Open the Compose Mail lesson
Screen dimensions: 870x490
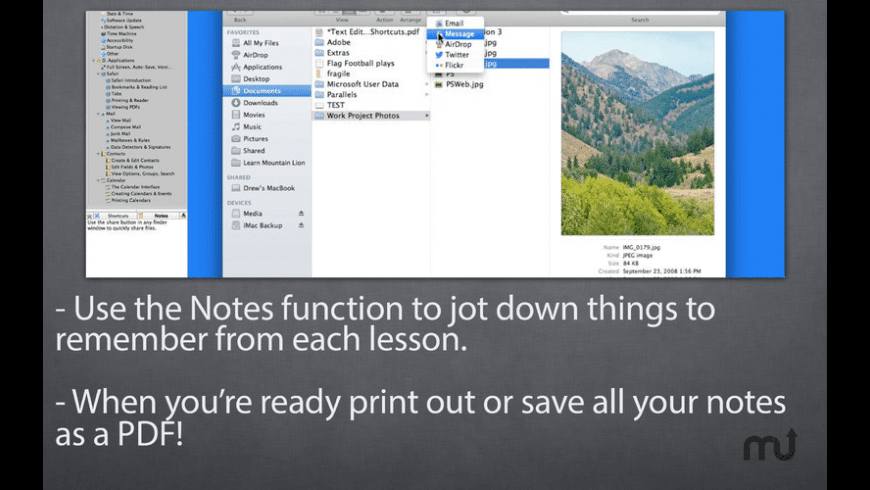[125, 127]
